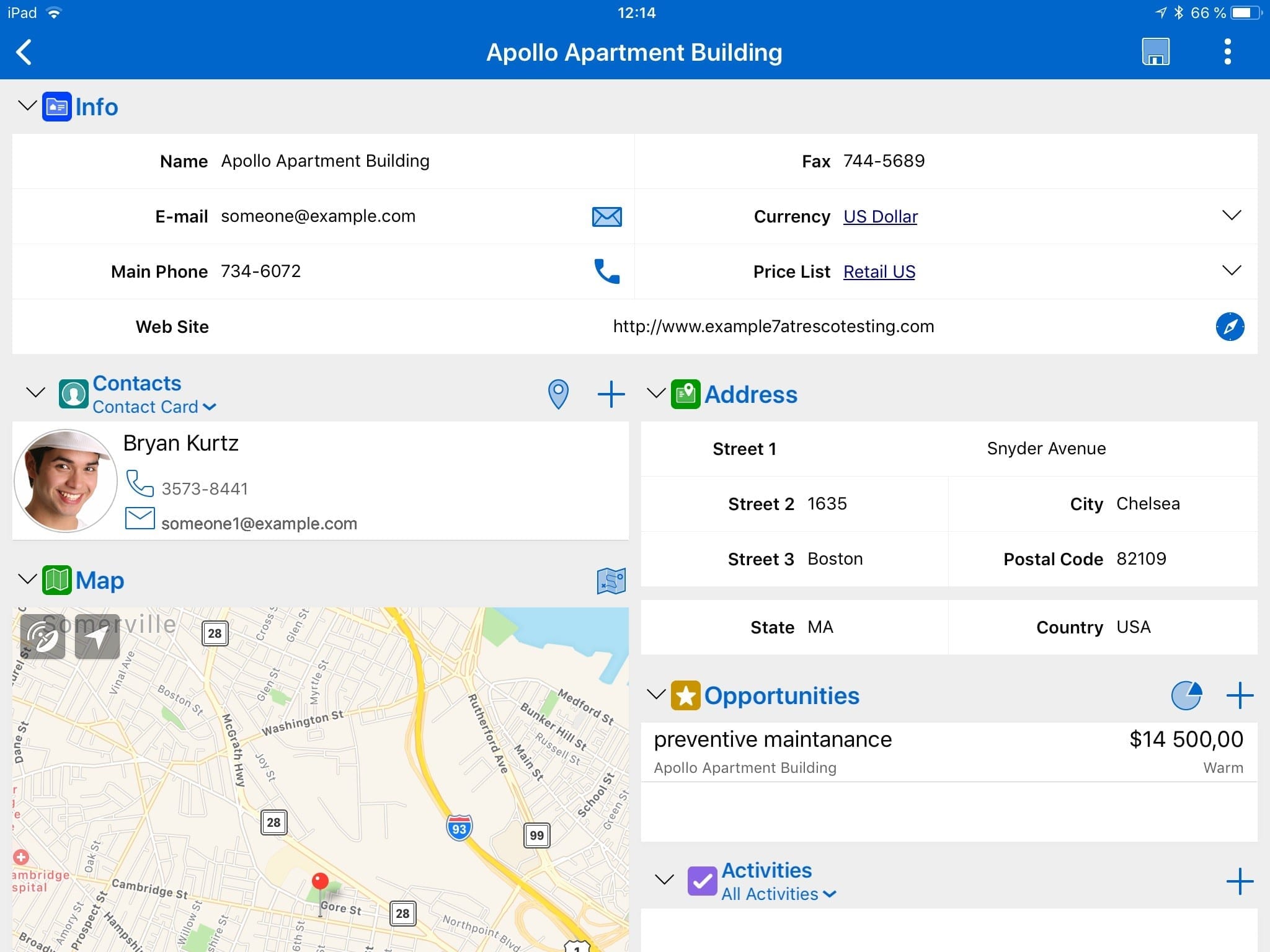Go back using the top-left arrow
Image resolution: width=1270 pixels, height=952 pixels.
tap(24, 52)
